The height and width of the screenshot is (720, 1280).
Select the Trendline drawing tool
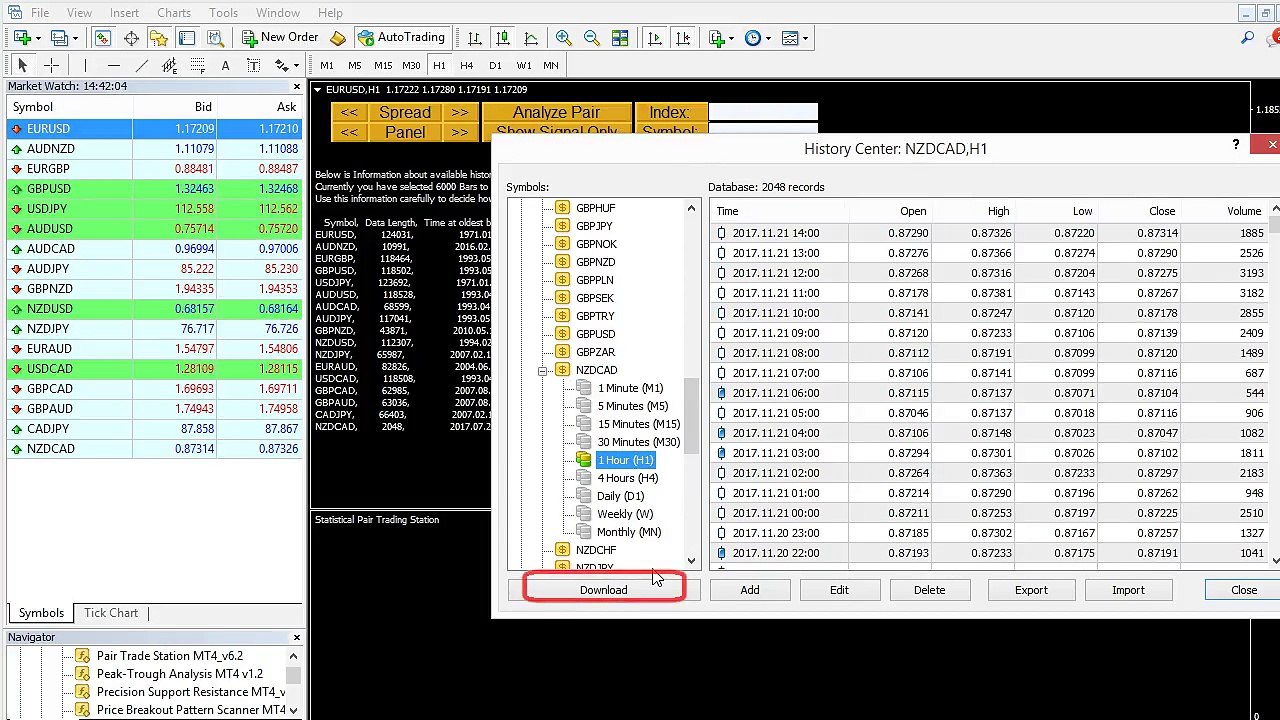[142, 65]
